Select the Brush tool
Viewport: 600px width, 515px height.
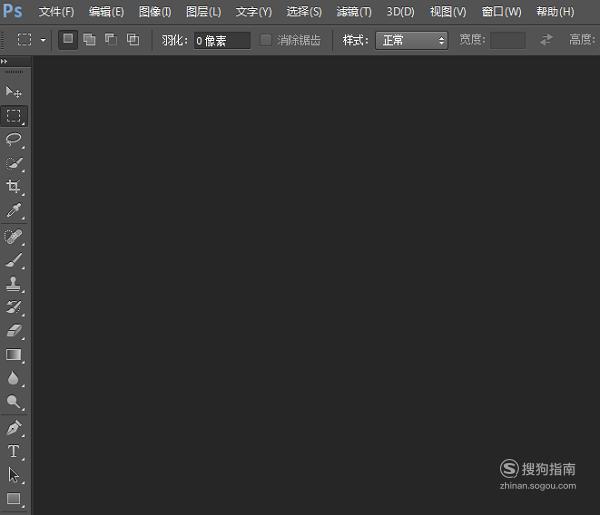tap(14, 260)
